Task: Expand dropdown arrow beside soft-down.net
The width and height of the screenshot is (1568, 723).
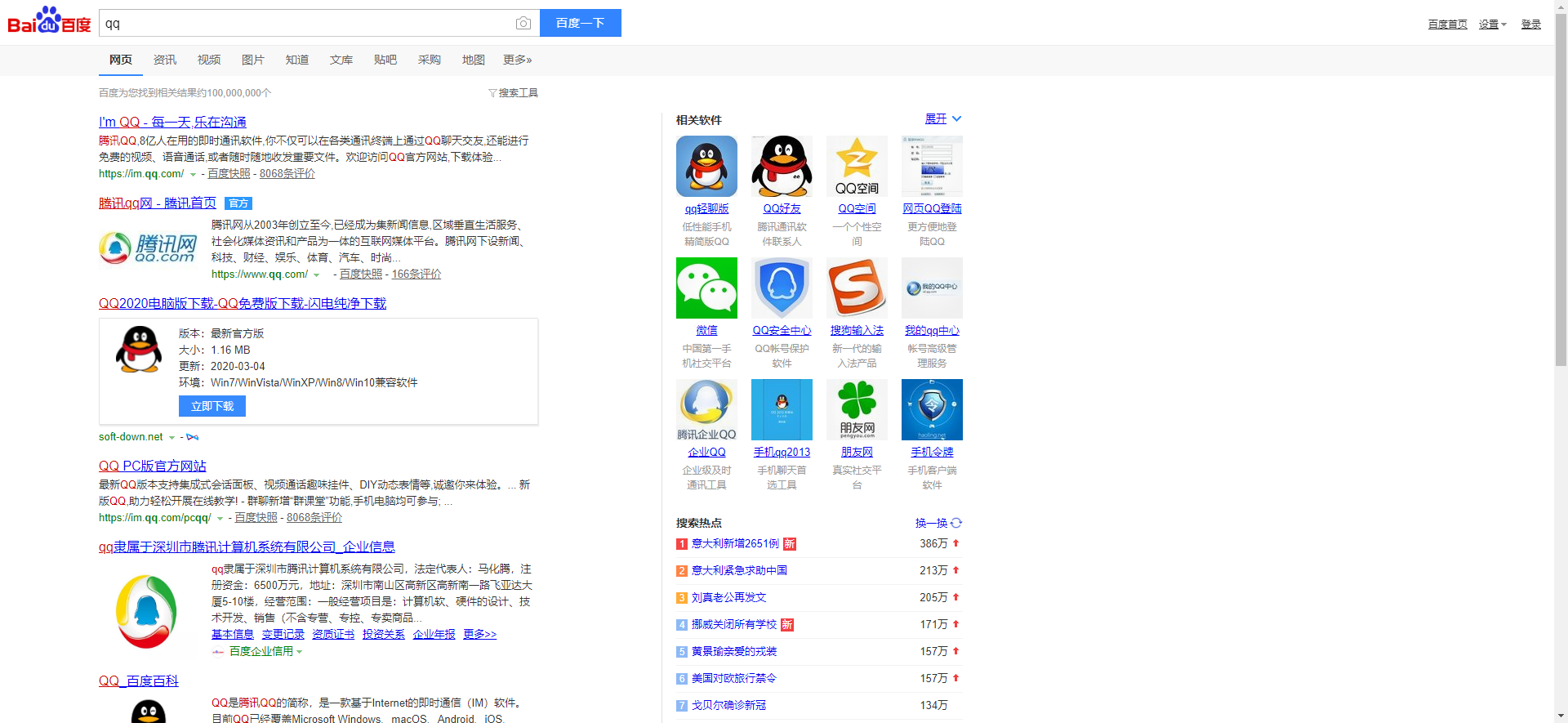Action: coord(171,438)
